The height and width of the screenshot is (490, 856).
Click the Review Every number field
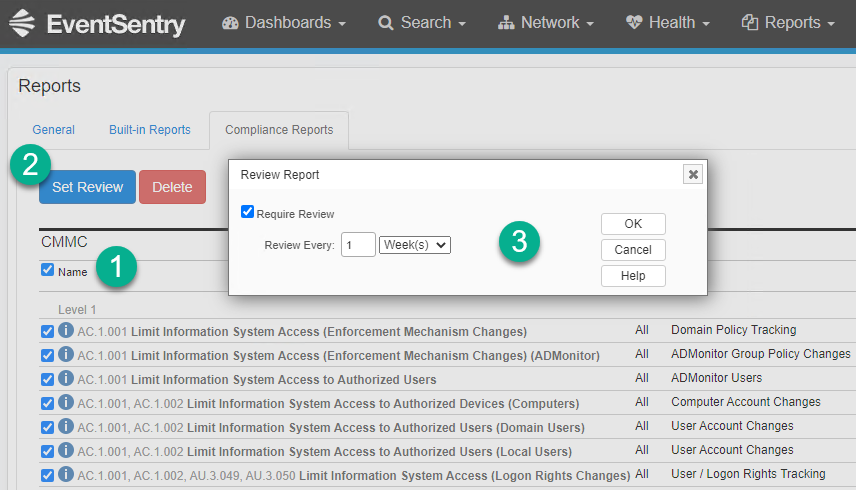point(358,245)
